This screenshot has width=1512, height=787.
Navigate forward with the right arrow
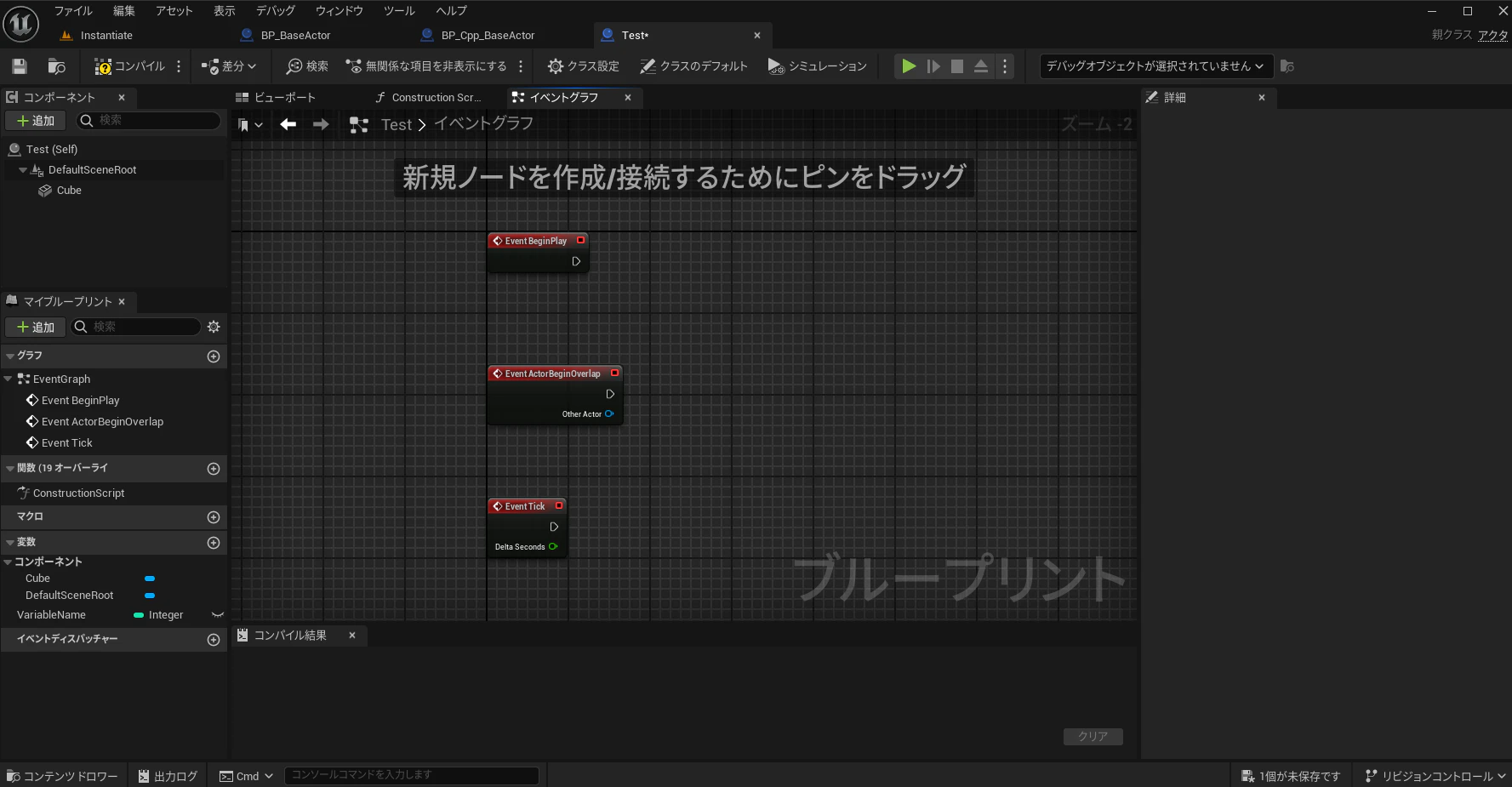(x=321, y=125)
